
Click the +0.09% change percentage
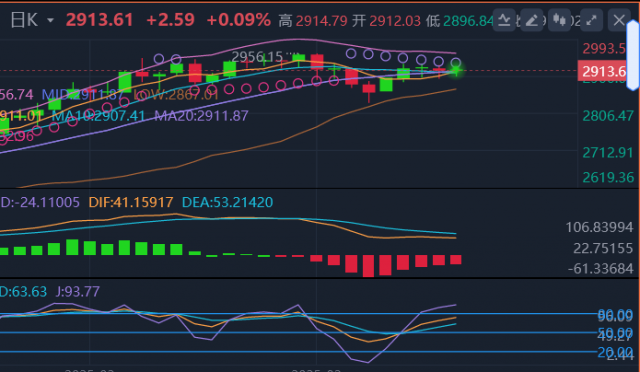[x=238, y=20]
